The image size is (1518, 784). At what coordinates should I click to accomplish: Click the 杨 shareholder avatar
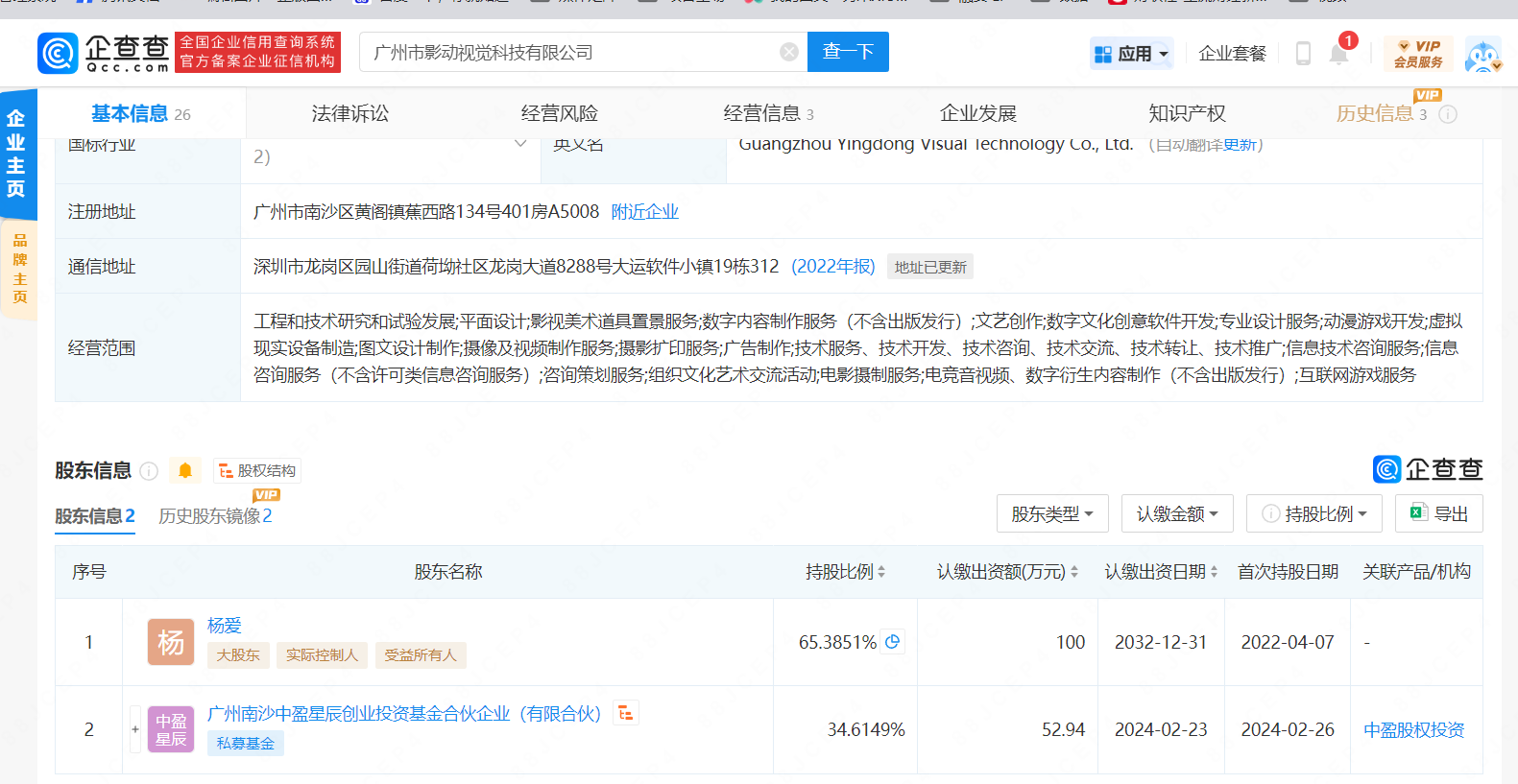click(171, 642)
